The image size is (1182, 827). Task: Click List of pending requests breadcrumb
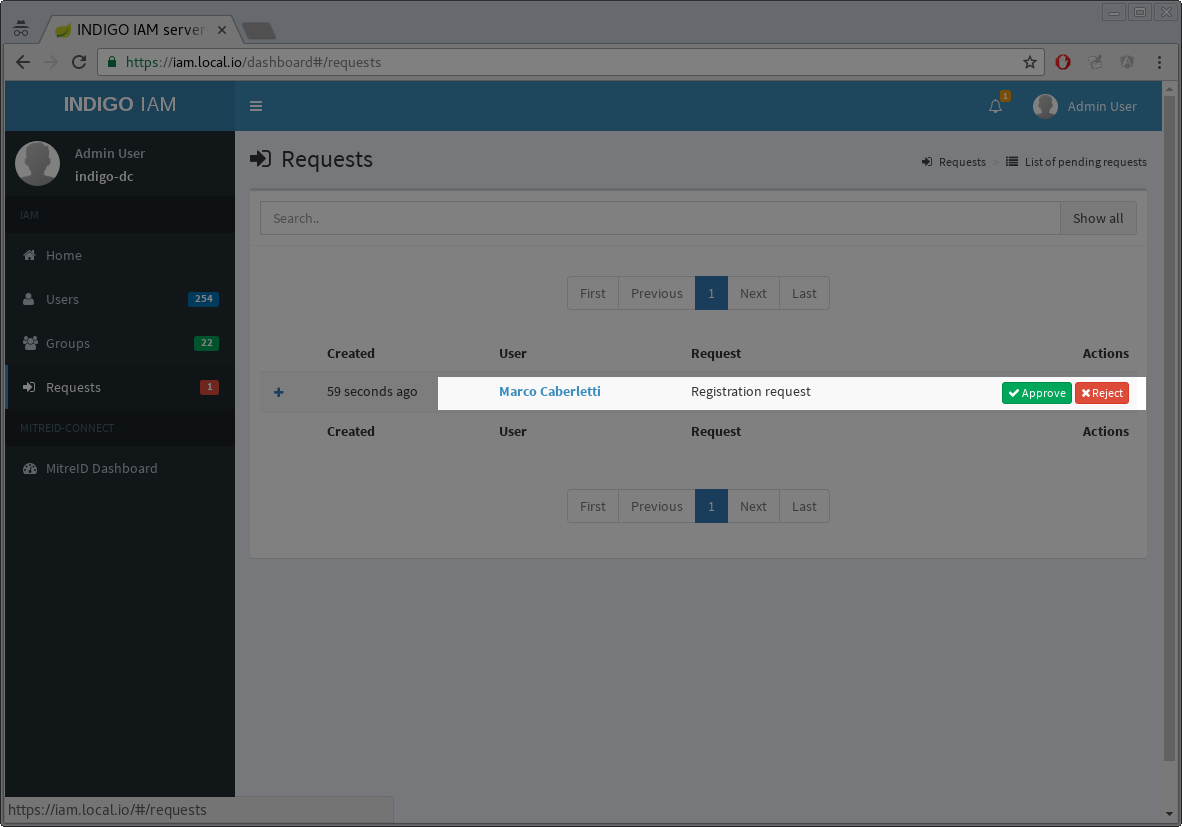coord(1076,162)
